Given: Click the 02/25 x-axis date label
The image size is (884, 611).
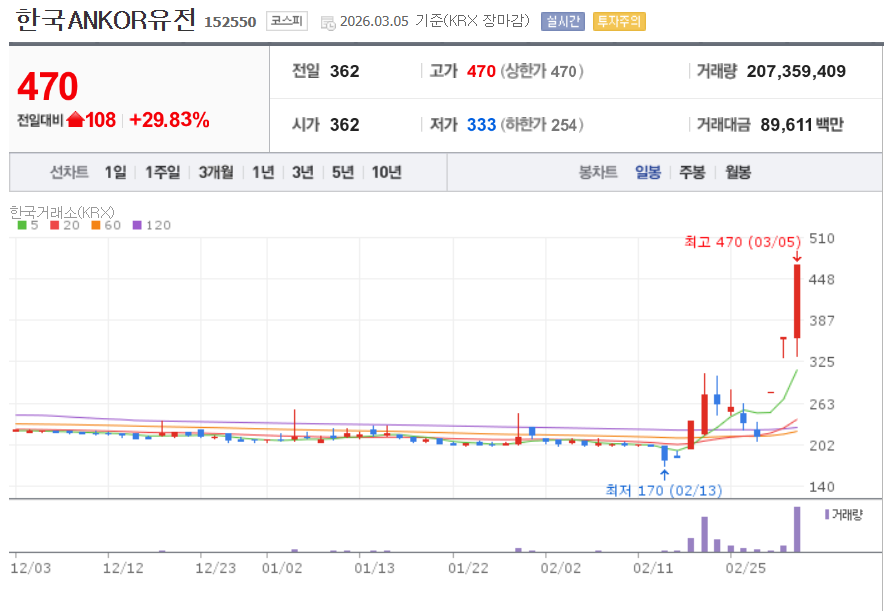Looking at the screenshot, I should coord(746,568).
